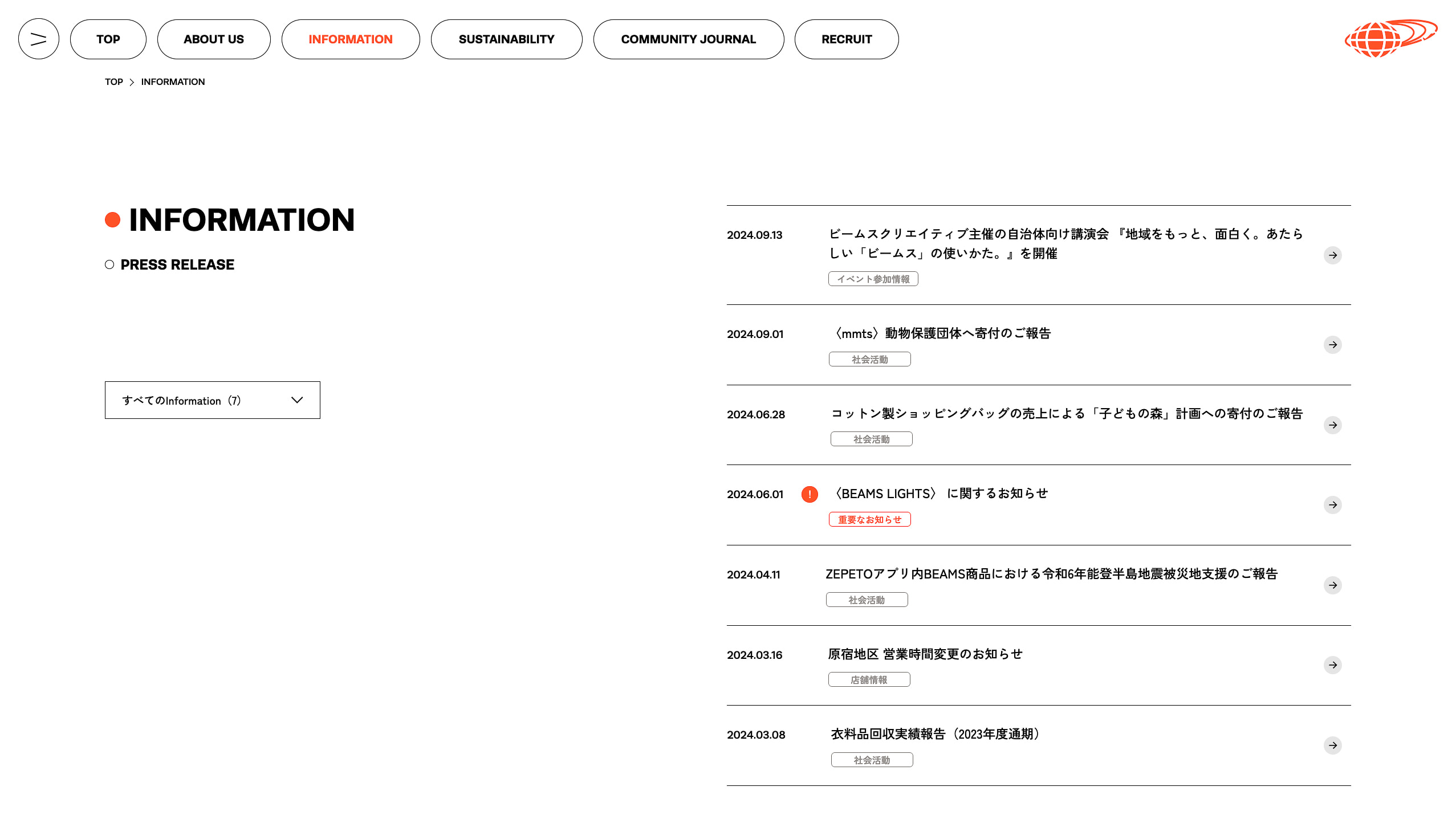Click arrow icon for cotton shopping bag item
The height and width of the screenshot is (819, 1456).
[x=1332, y=425]
